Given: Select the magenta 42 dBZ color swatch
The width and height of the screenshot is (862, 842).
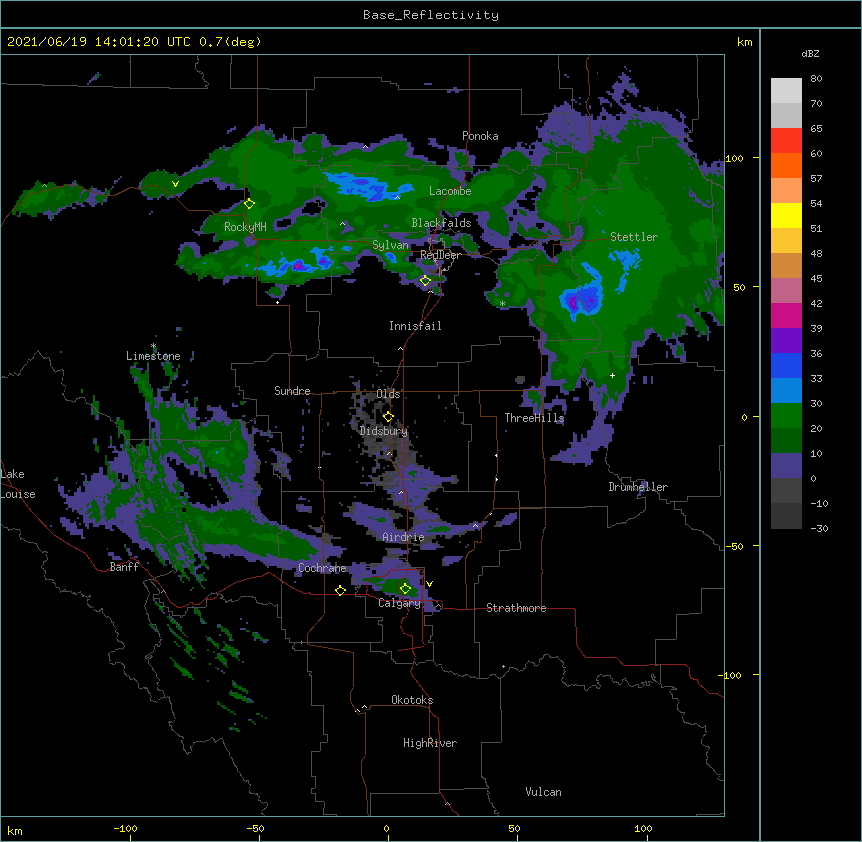Looking at the screenshot, I should (x=786, y=315).
